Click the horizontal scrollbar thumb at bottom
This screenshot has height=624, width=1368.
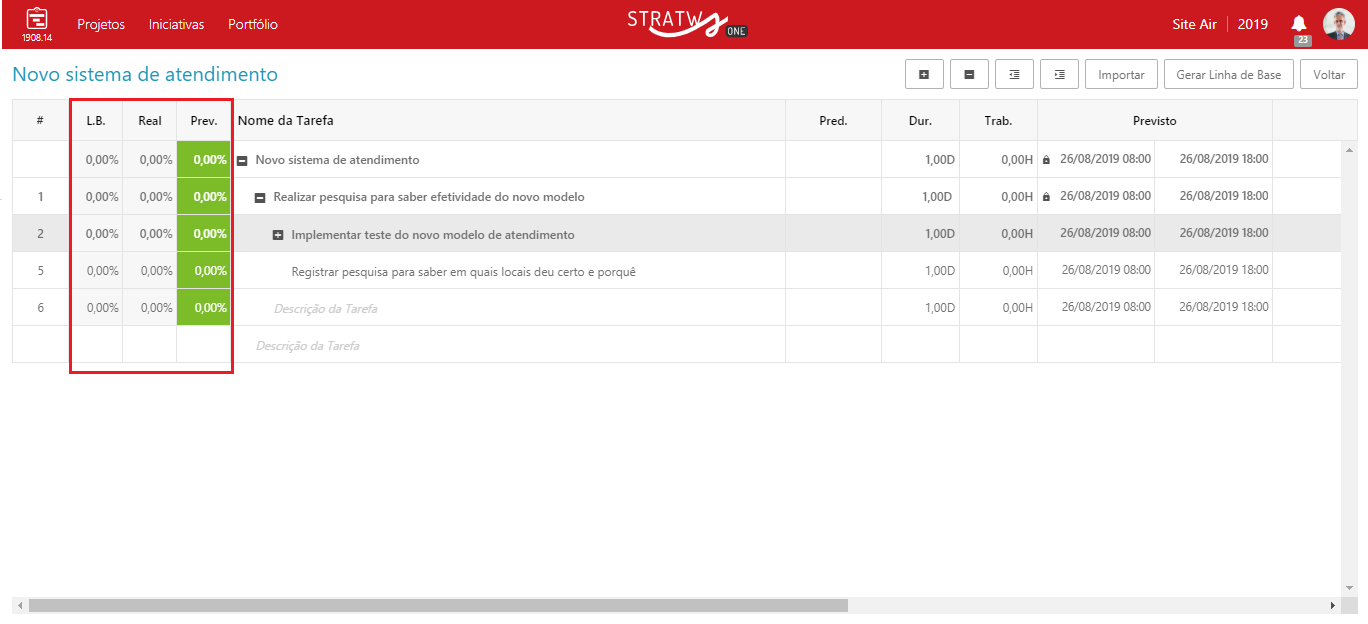[x=438, y=605]
